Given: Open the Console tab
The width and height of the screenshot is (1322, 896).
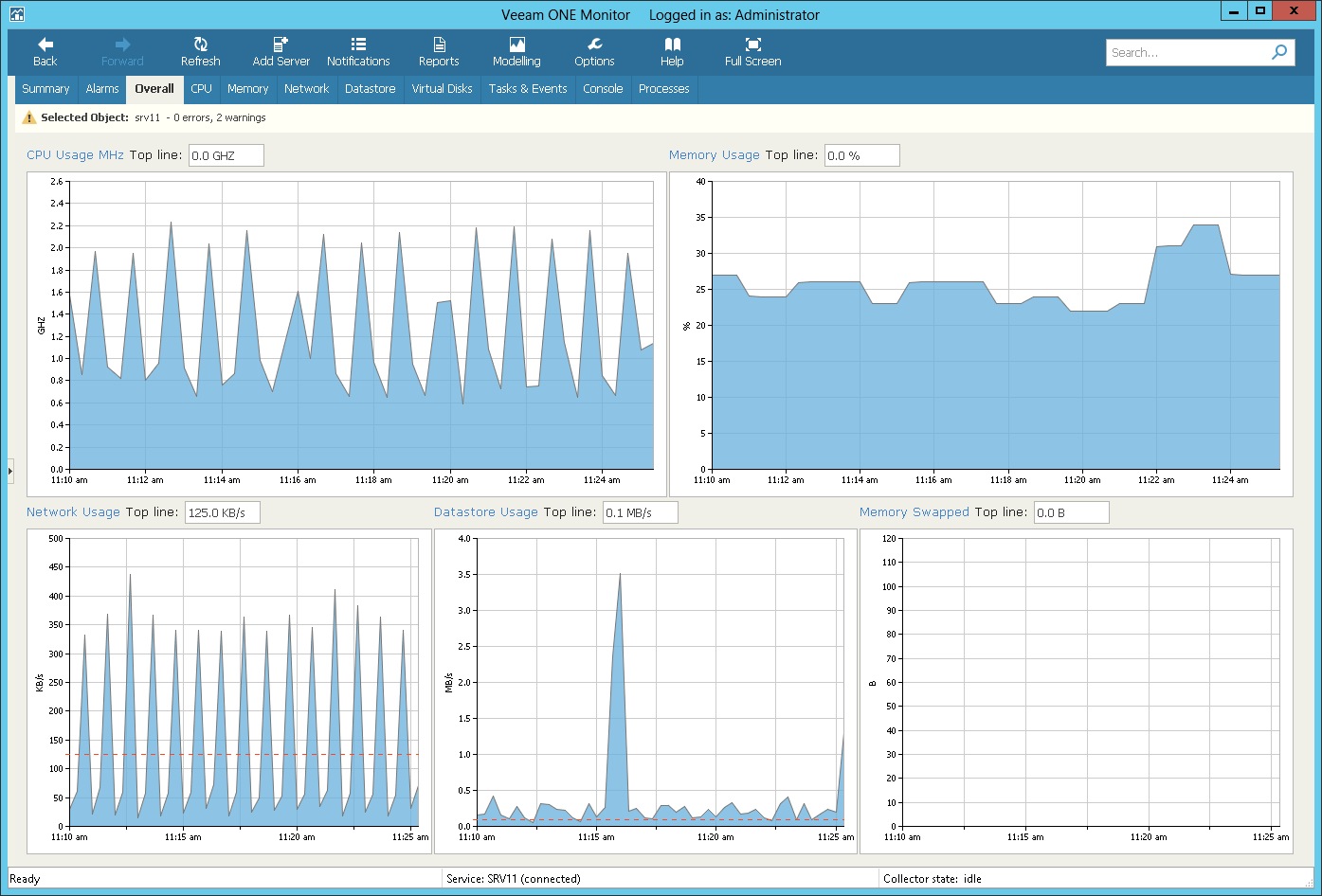Looking at the screenshot, I should [603, 89].
